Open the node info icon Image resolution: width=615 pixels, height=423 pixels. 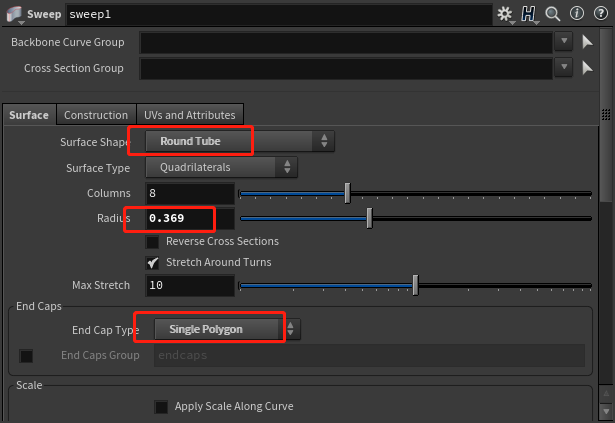(577, 13)
